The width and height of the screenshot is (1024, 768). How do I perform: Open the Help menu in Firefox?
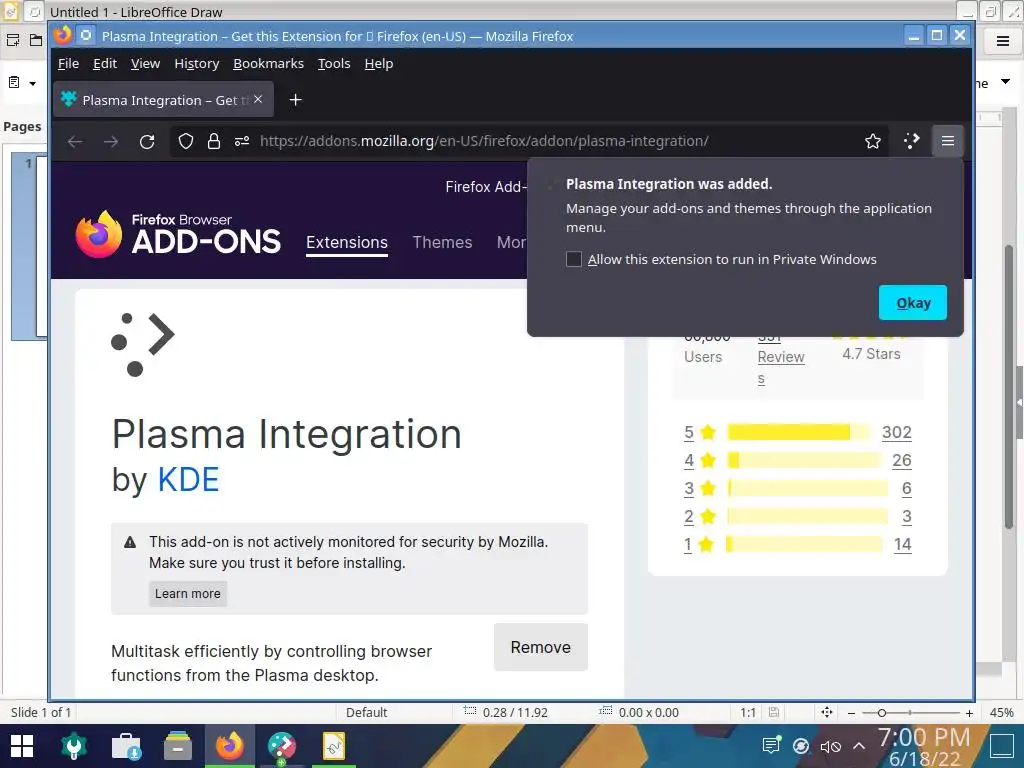[x=379, y=63]
